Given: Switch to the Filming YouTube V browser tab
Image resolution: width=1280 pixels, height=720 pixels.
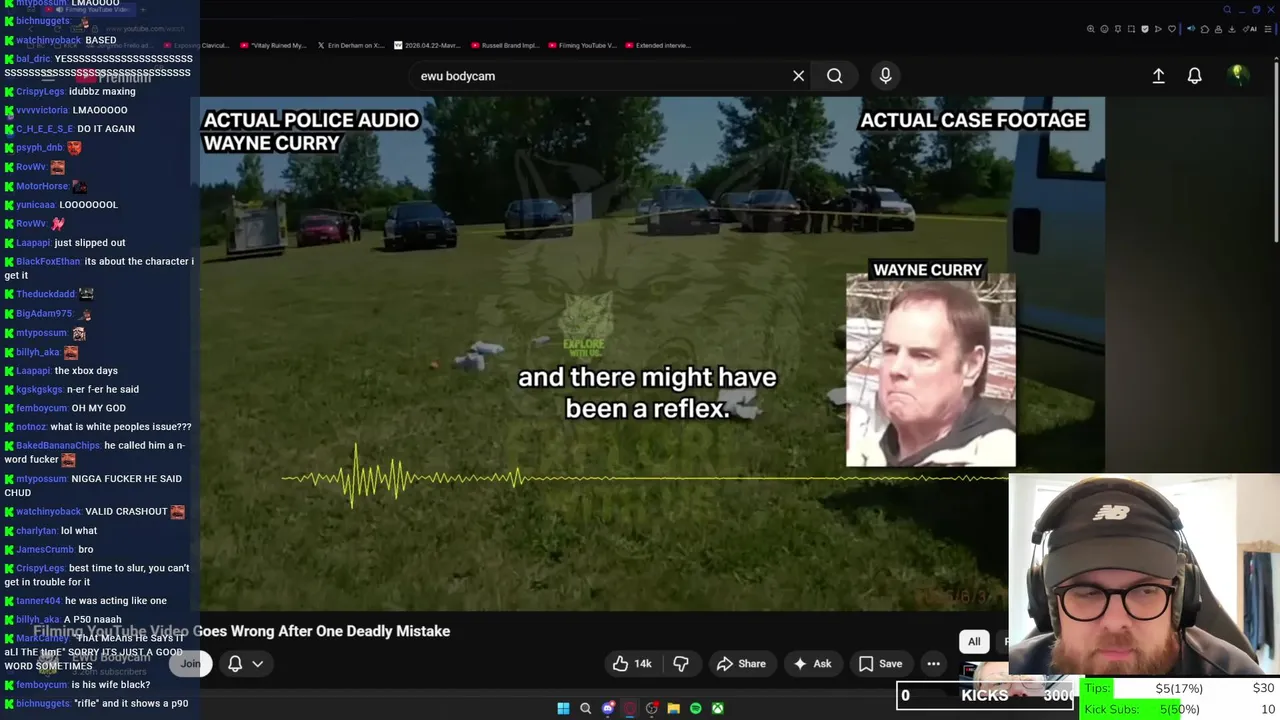Looking at the screenshot, I should point(581,45).
